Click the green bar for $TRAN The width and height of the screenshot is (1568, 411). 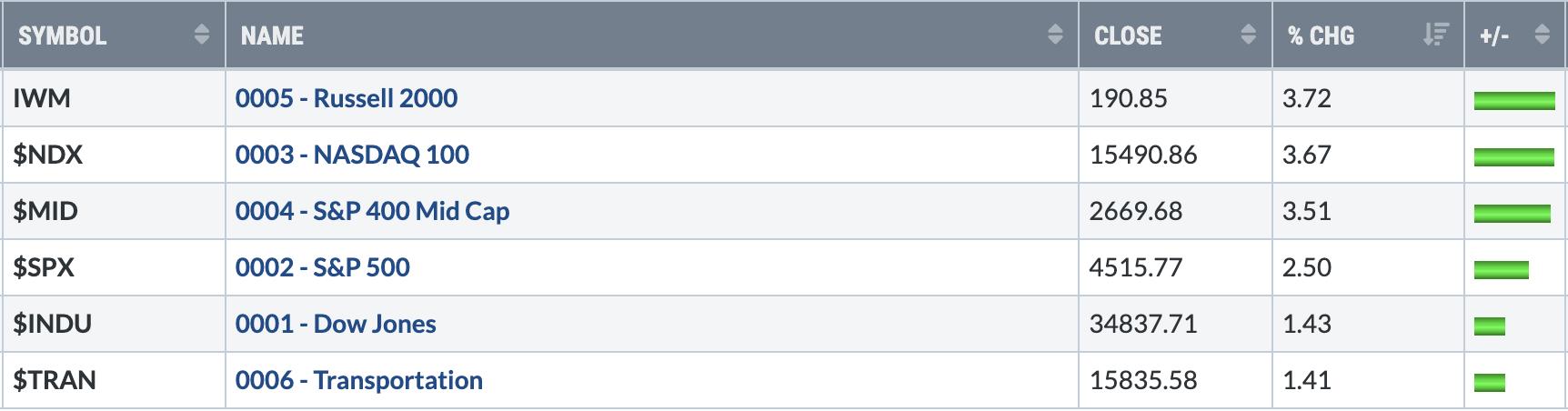1489,382
